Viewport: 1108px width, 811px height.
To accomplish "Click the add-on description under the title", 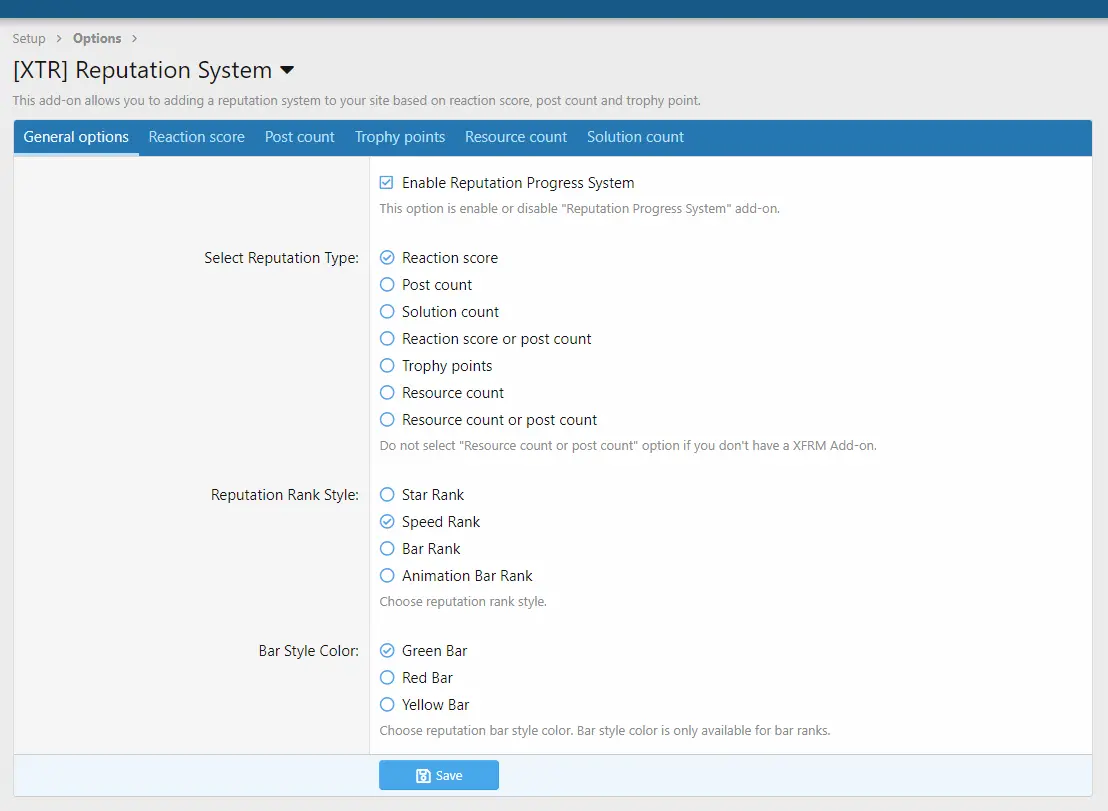I will click(356, 100).
